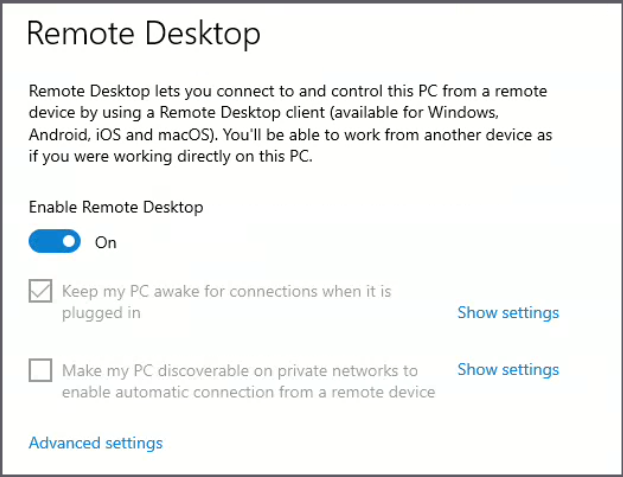623x477 pixels.
Task: Click "if you were working directly on this PC" line
Action: click(170, 155)
